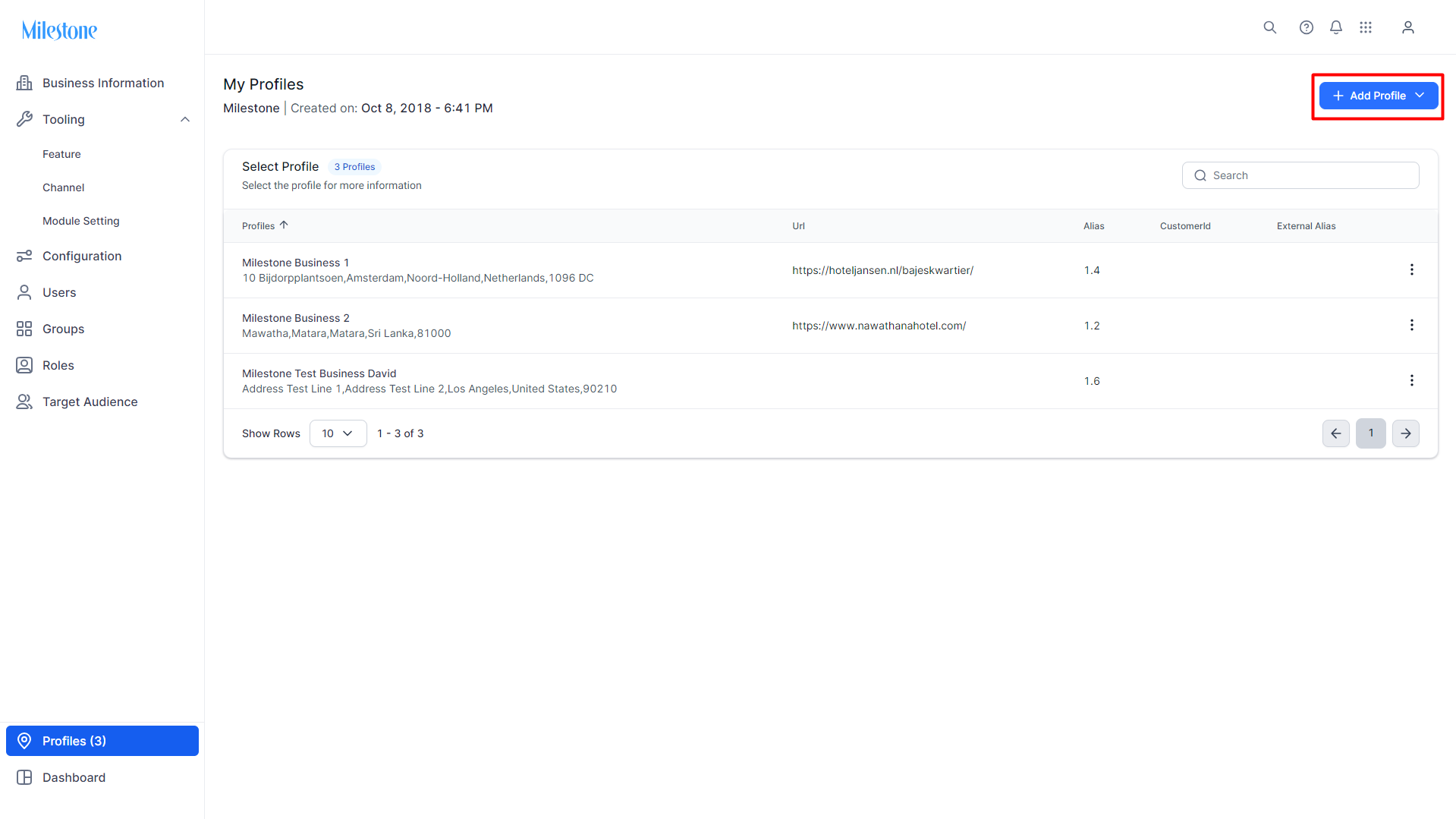Open the nawathanahotel.com URL link
1456x819 pixels.
coord(879,326)
